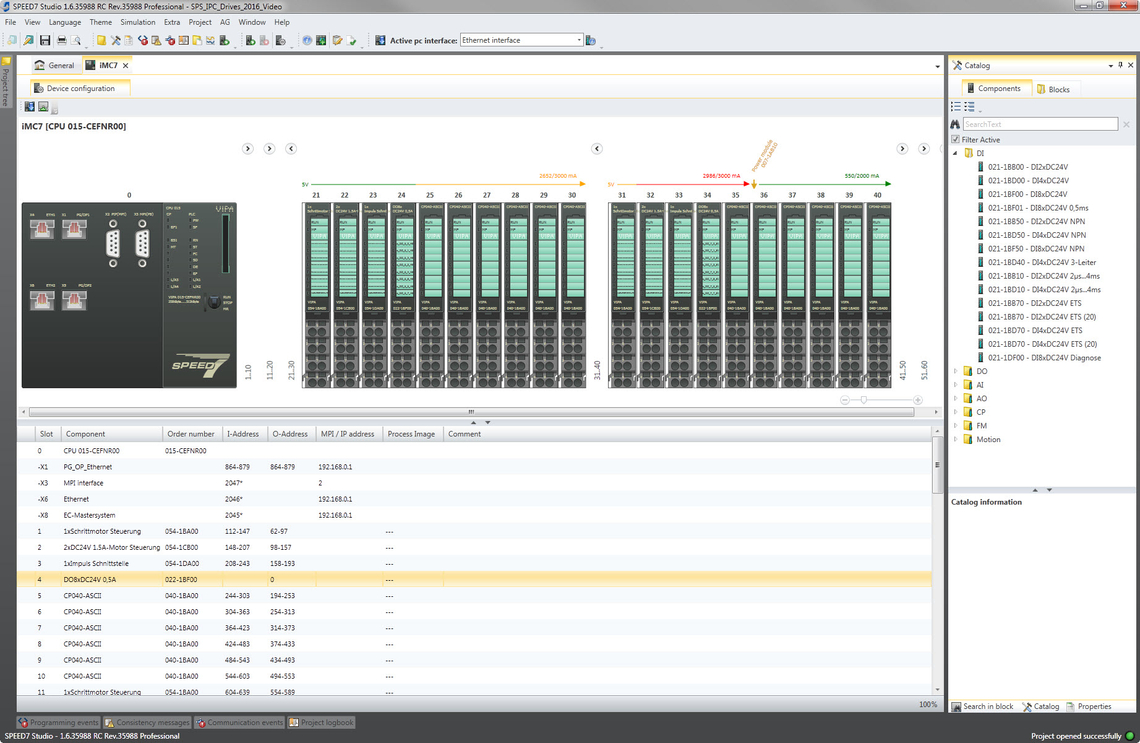Pin the Catalog panel with the pushpin icon
This screenshot has width=1140, height=743.
click(x=1120, y=65)
